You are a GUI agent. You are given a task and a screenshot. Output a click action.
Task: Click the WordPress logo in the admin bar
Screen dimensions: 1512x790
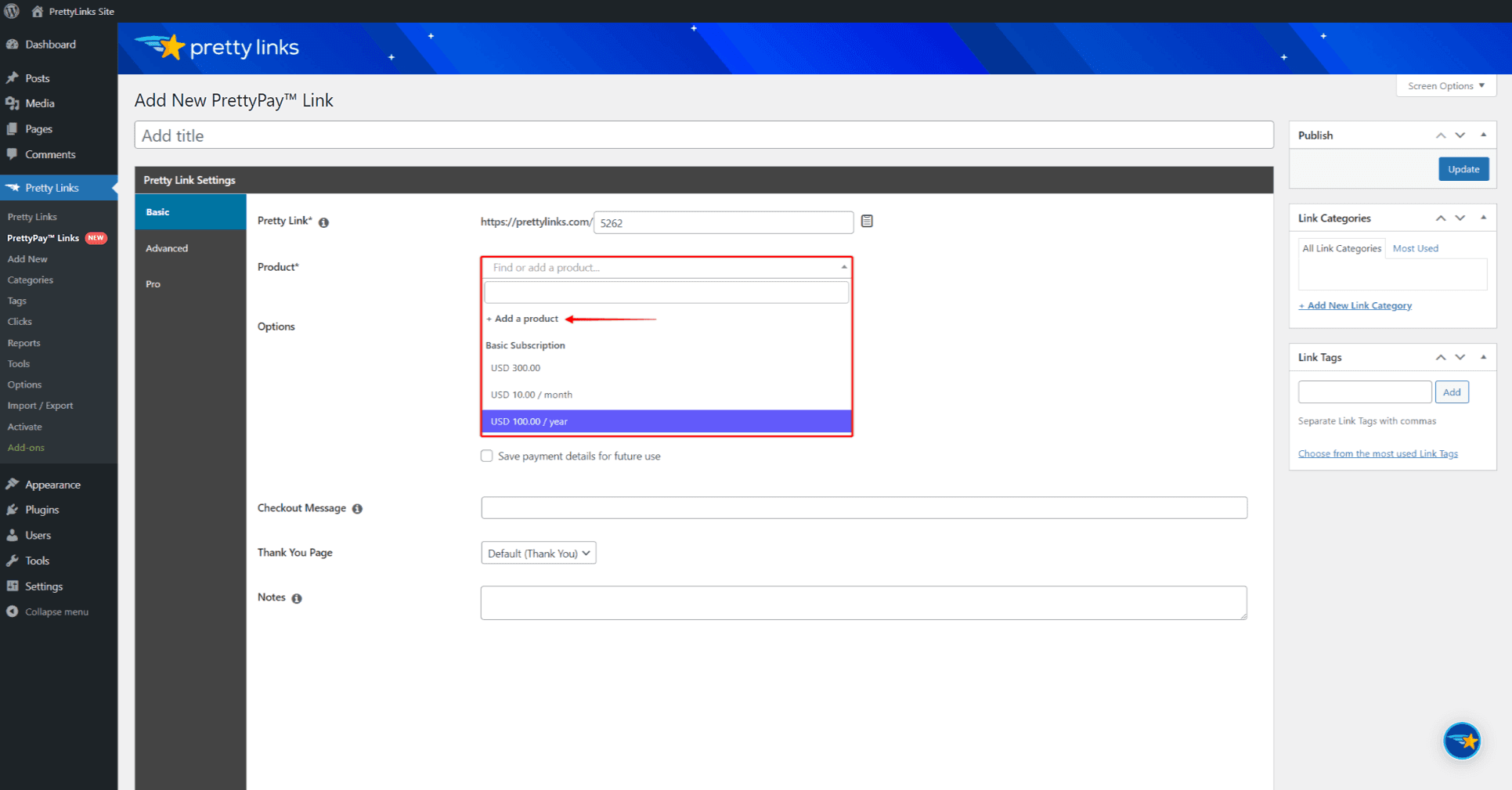point(12,11)
